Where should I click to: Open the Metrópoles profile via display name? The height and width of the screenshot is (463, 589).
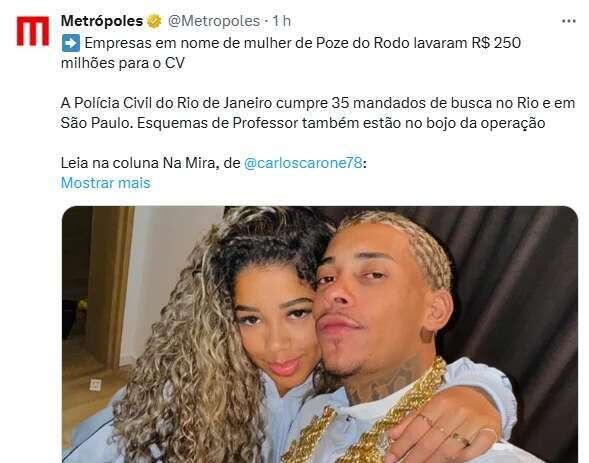pyautogui.click(x=102, y=21)
